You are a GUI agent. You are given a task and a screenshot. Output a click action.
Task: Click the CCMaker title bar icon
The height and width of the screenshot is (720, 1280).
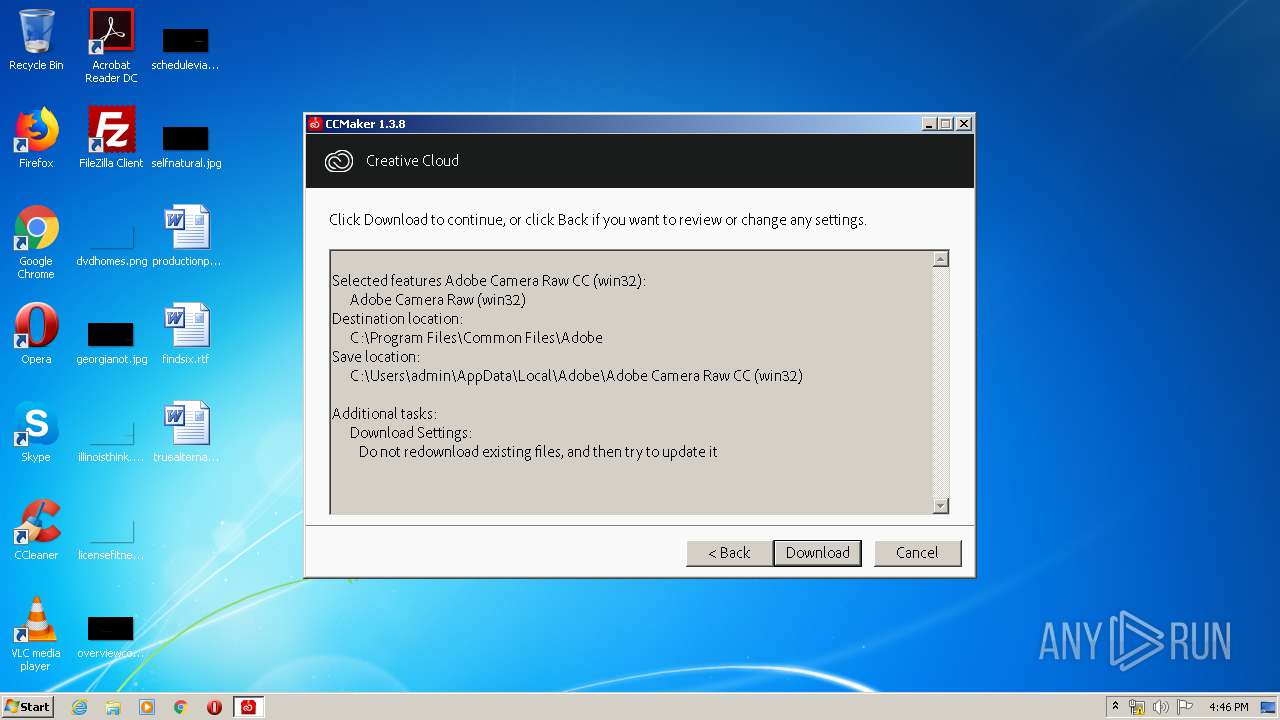(315, 124)
